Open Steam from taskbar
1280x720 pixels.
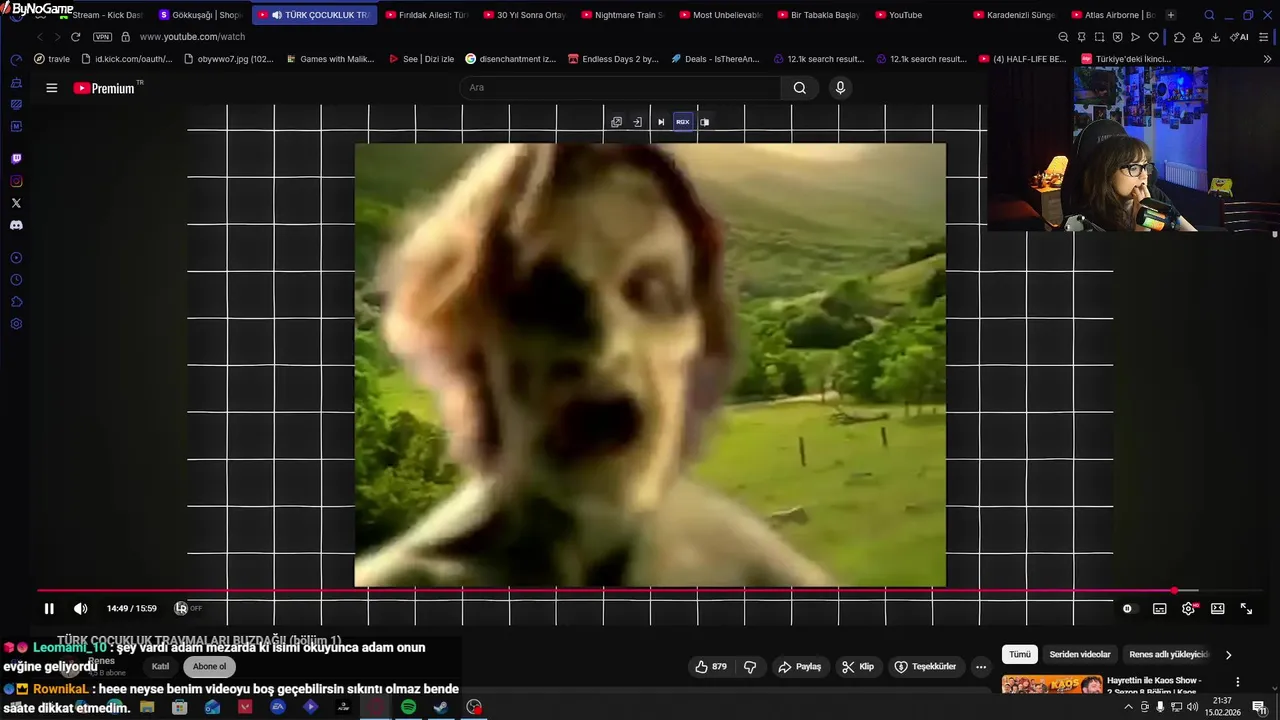[x=440, y=707]
